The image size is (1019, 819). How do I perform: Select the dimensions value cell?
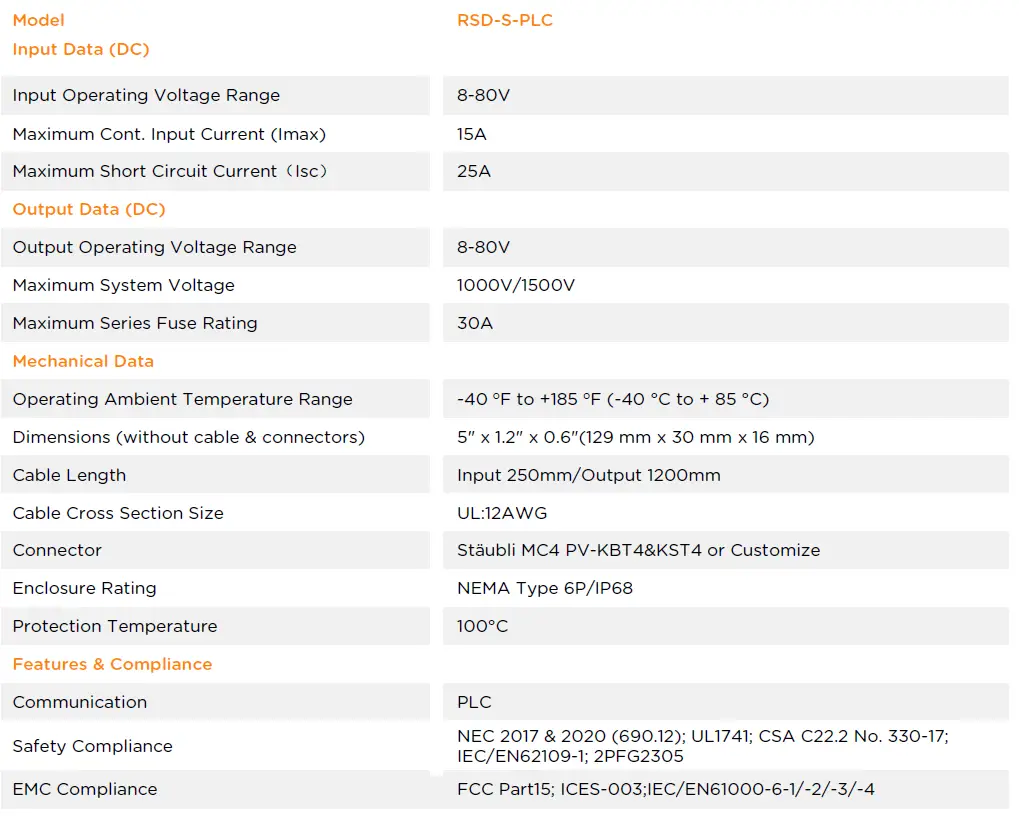[x=635, y=437]
